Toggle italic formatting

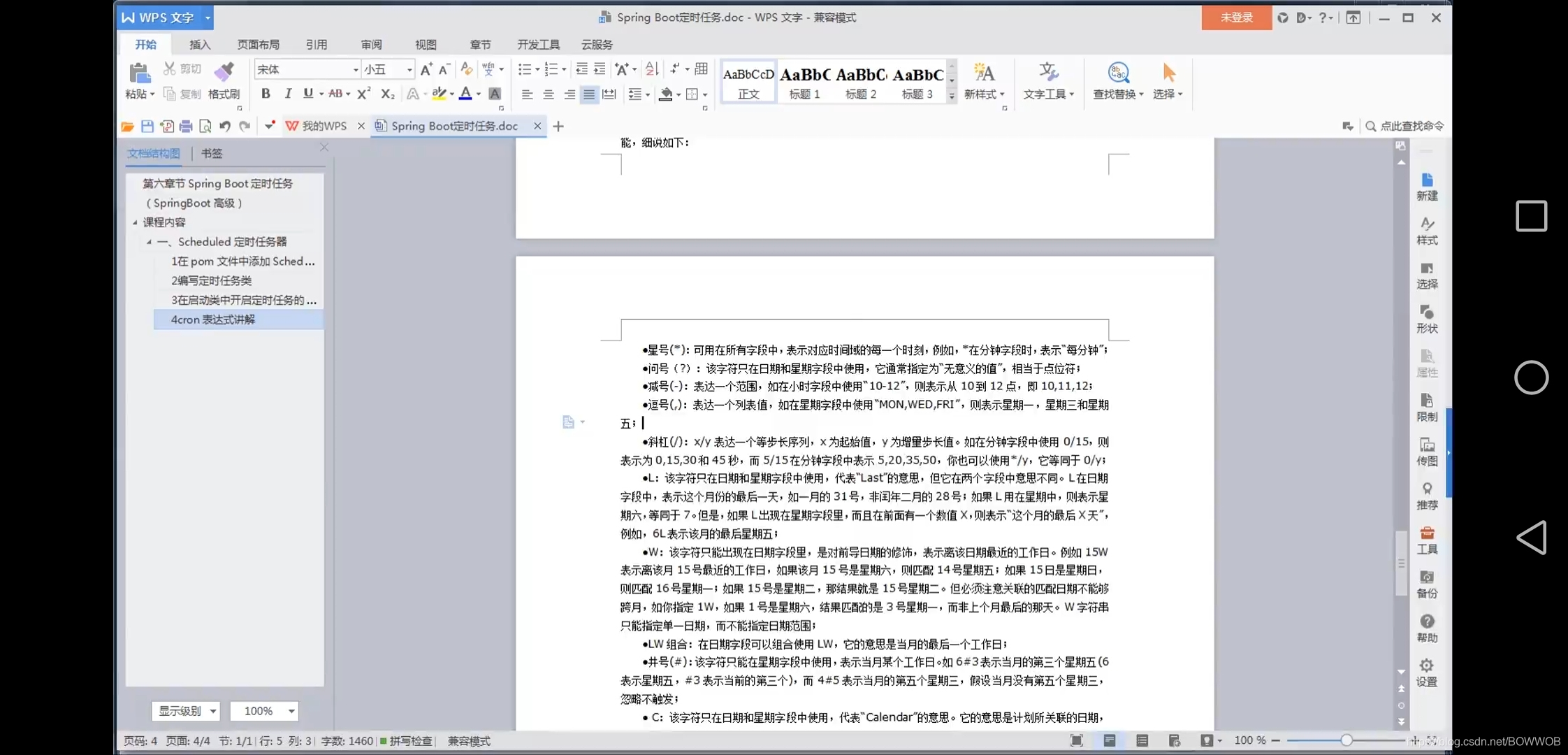coord(287,94)
